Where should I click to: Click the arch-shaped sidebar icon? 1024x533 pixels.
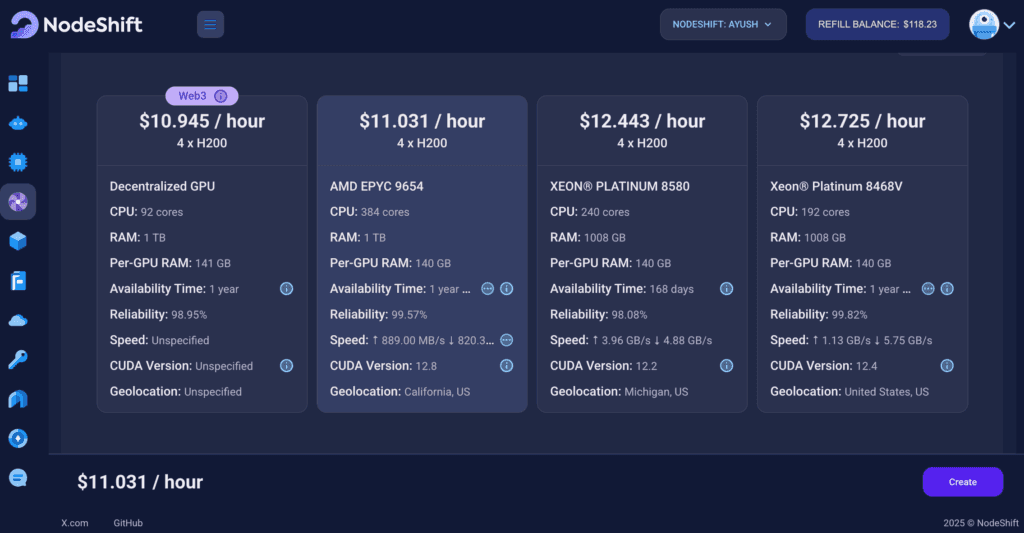(18, 399)
